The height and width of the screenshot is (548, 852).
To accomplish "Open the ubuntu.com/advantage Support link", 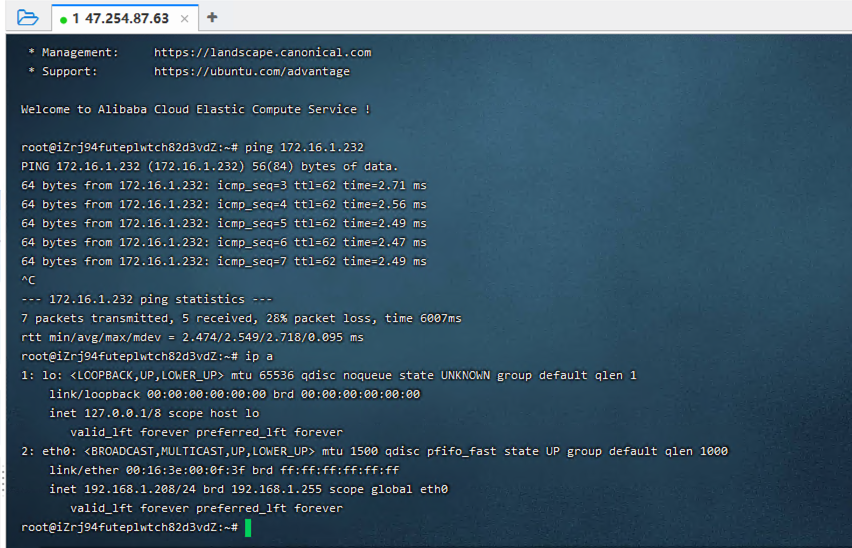I will [251, 71].
